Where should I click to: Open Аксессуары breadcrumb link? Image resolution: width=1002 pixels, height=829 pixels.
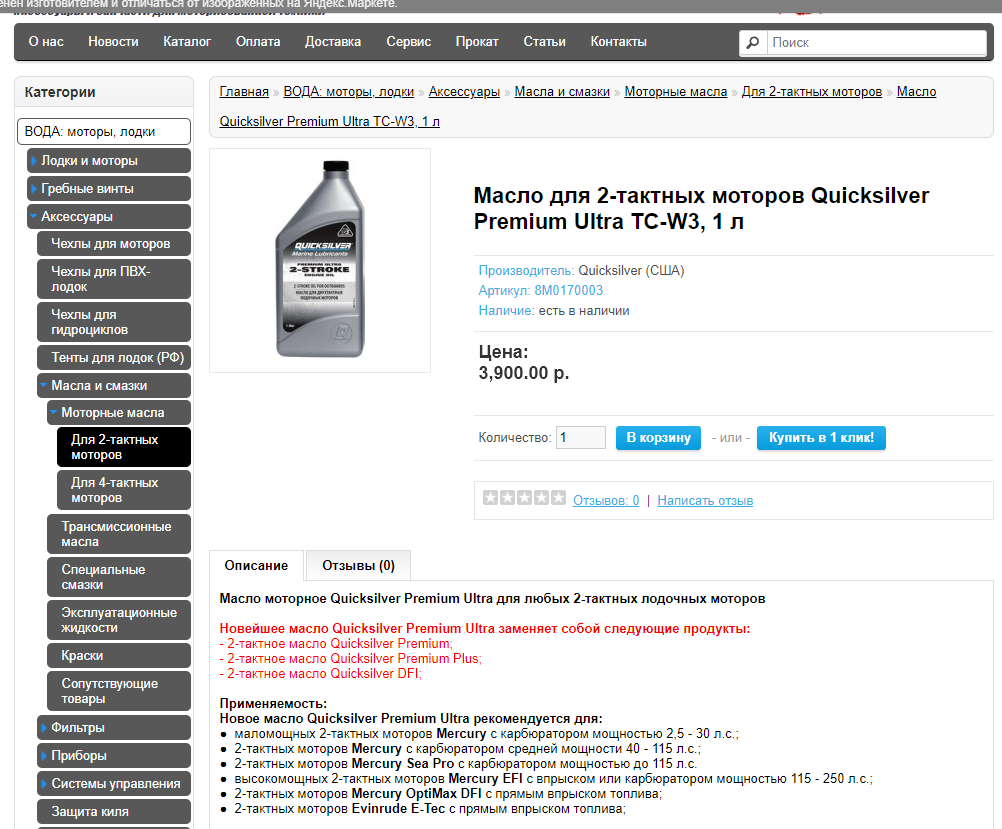(464, 91)
